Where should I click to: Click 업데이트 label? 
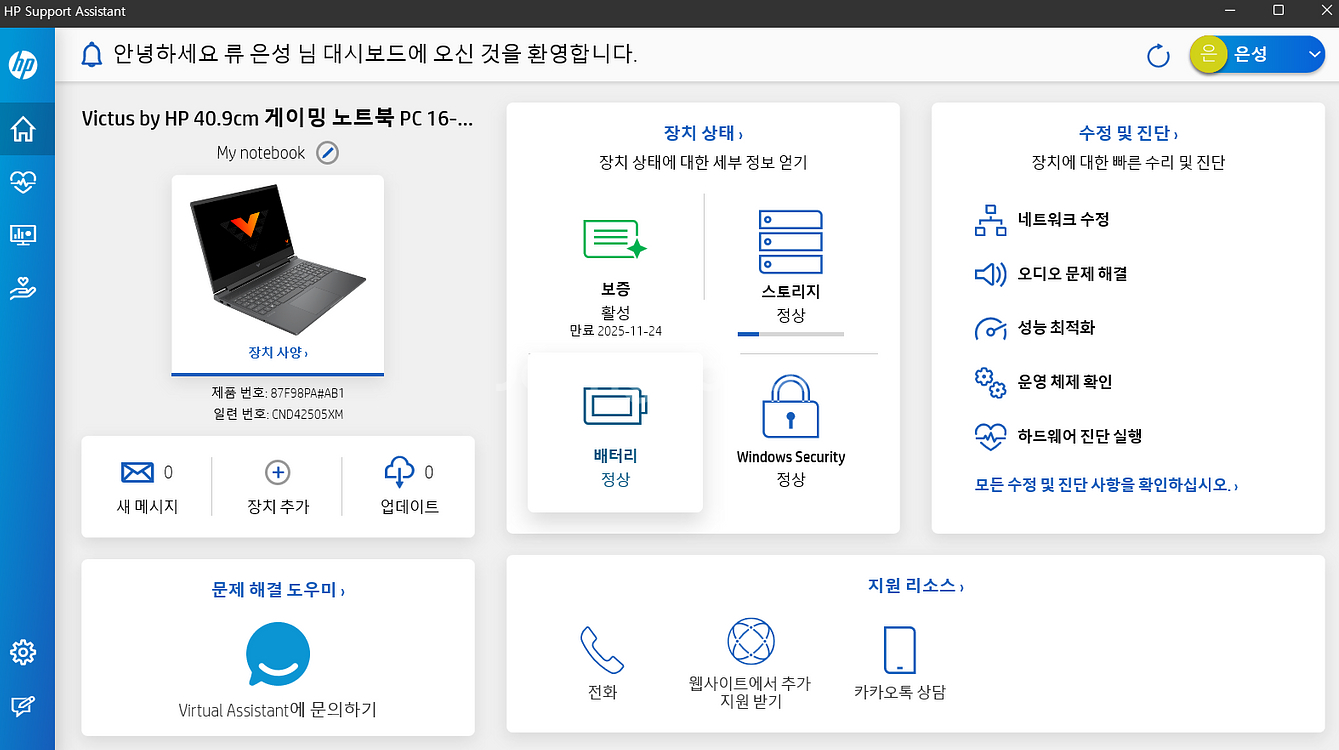coord(409,507)
